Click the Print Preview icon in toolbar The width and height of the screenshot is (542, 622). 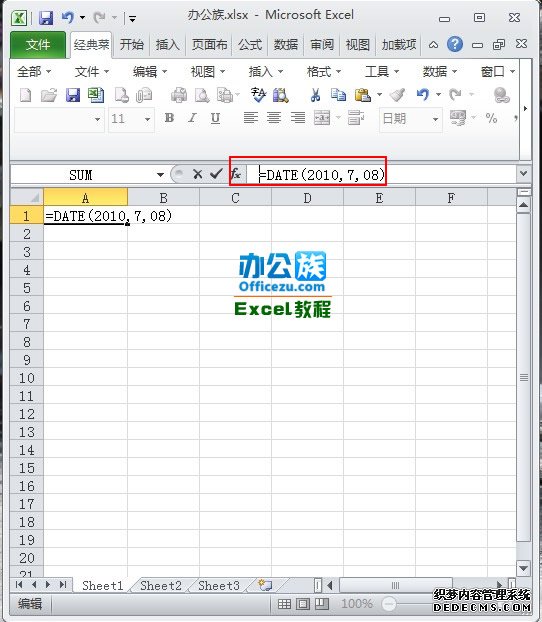point(202,95)
